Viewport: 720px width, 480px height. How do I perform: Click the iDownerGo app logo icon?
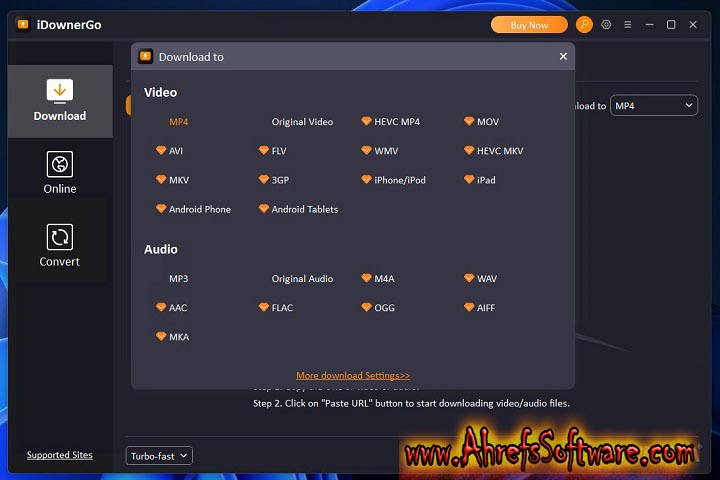click(x=23, y=25)
